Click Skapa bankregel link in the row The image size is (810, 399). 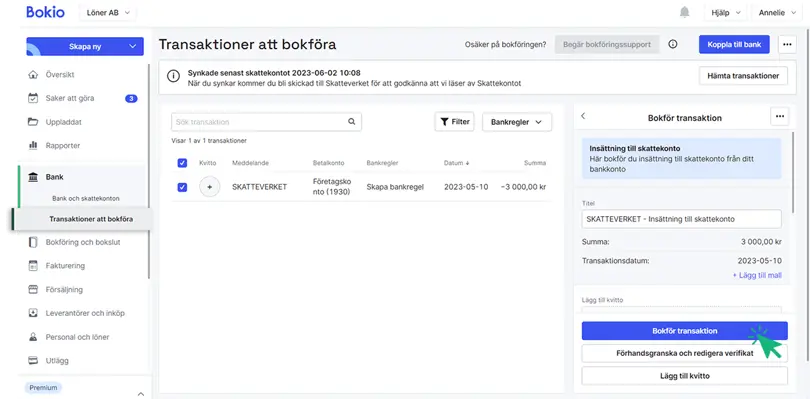click(395, 187)
